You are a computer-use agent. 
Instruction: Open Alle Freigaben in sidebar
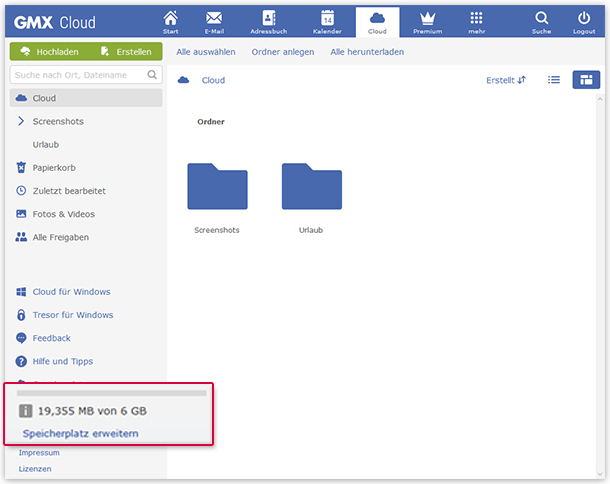pos(60,237)
